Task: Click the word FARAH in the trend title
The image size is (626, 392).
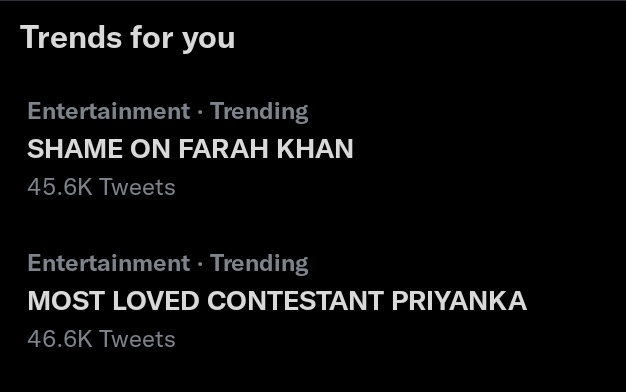Action: tap(223, 148)
